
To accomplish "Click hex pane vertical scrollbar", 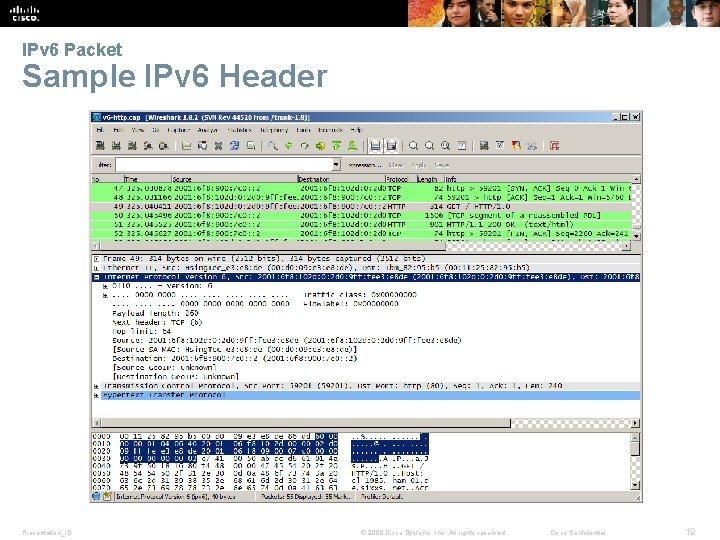I will [636, 461].
